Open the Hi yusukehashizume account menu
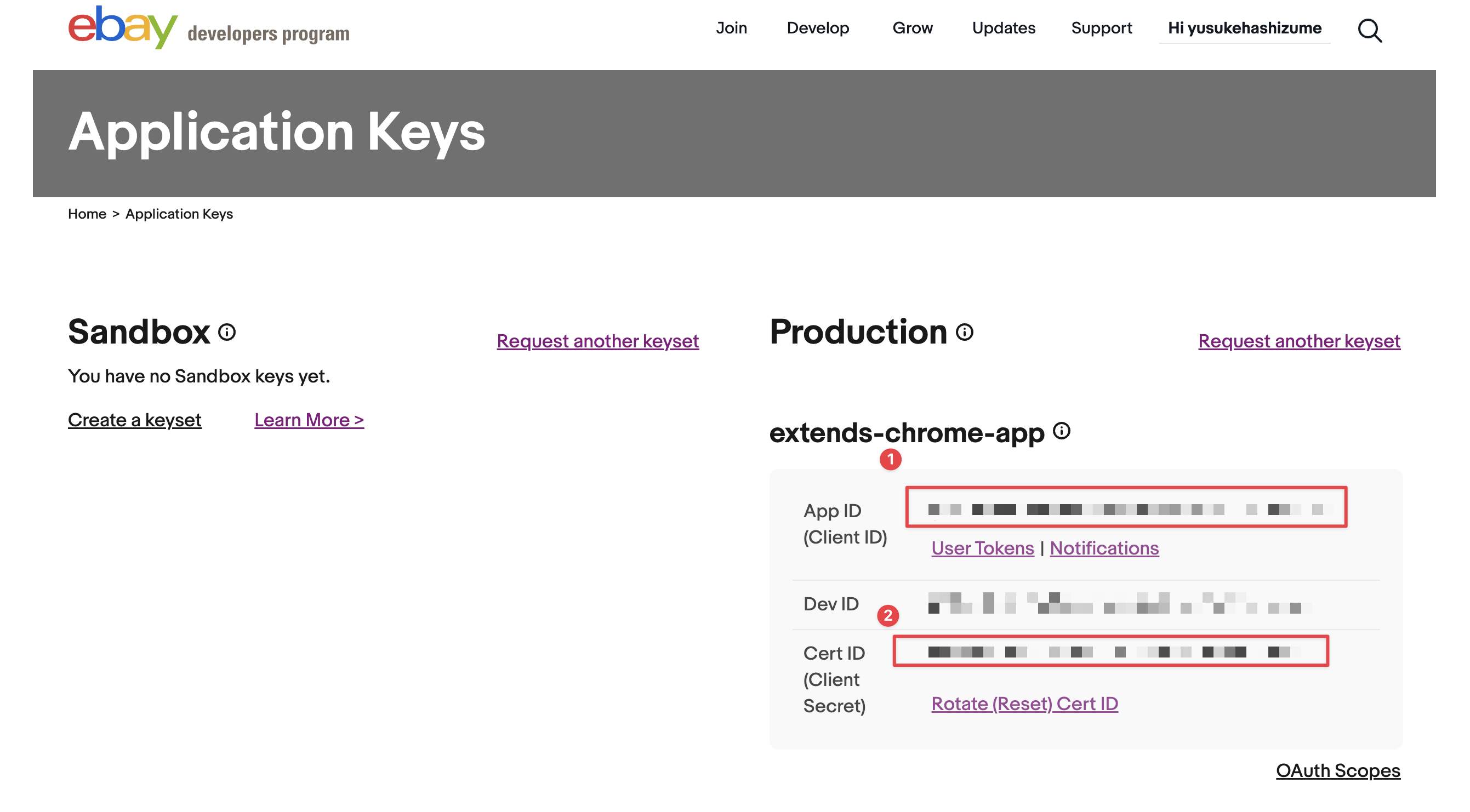Screen dimensions: 1470x812 point(1245,28)
